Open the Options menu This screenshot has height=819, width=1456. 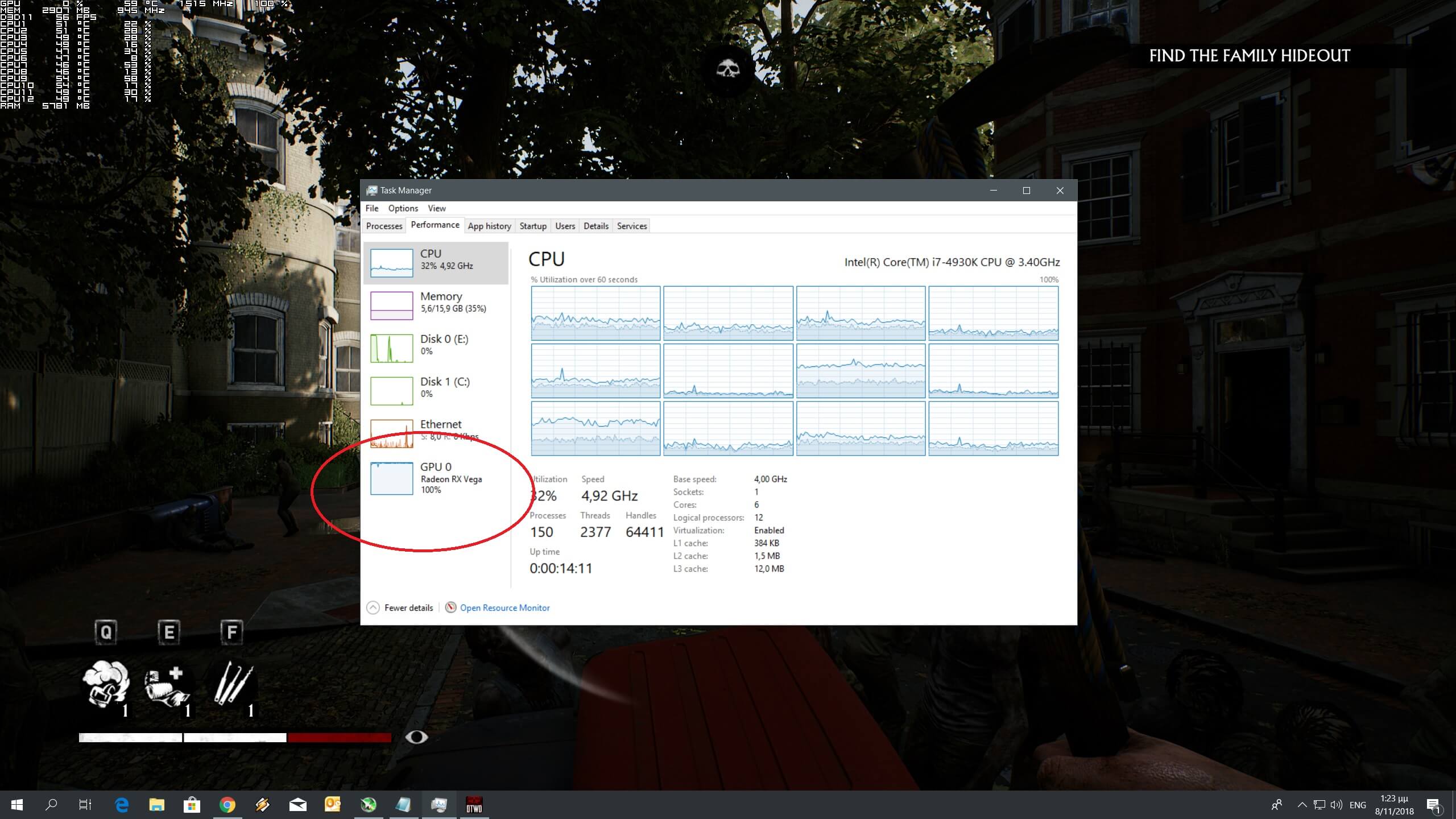point(403,208)
